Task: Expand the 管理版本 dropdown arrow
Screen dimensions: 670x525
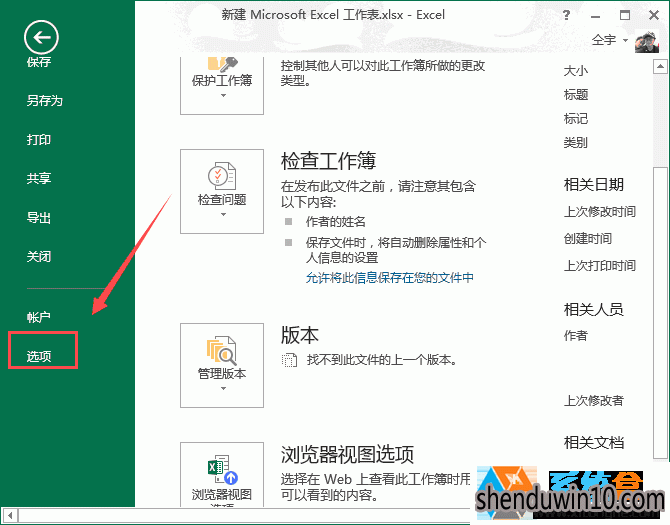Action: [223, 388]
